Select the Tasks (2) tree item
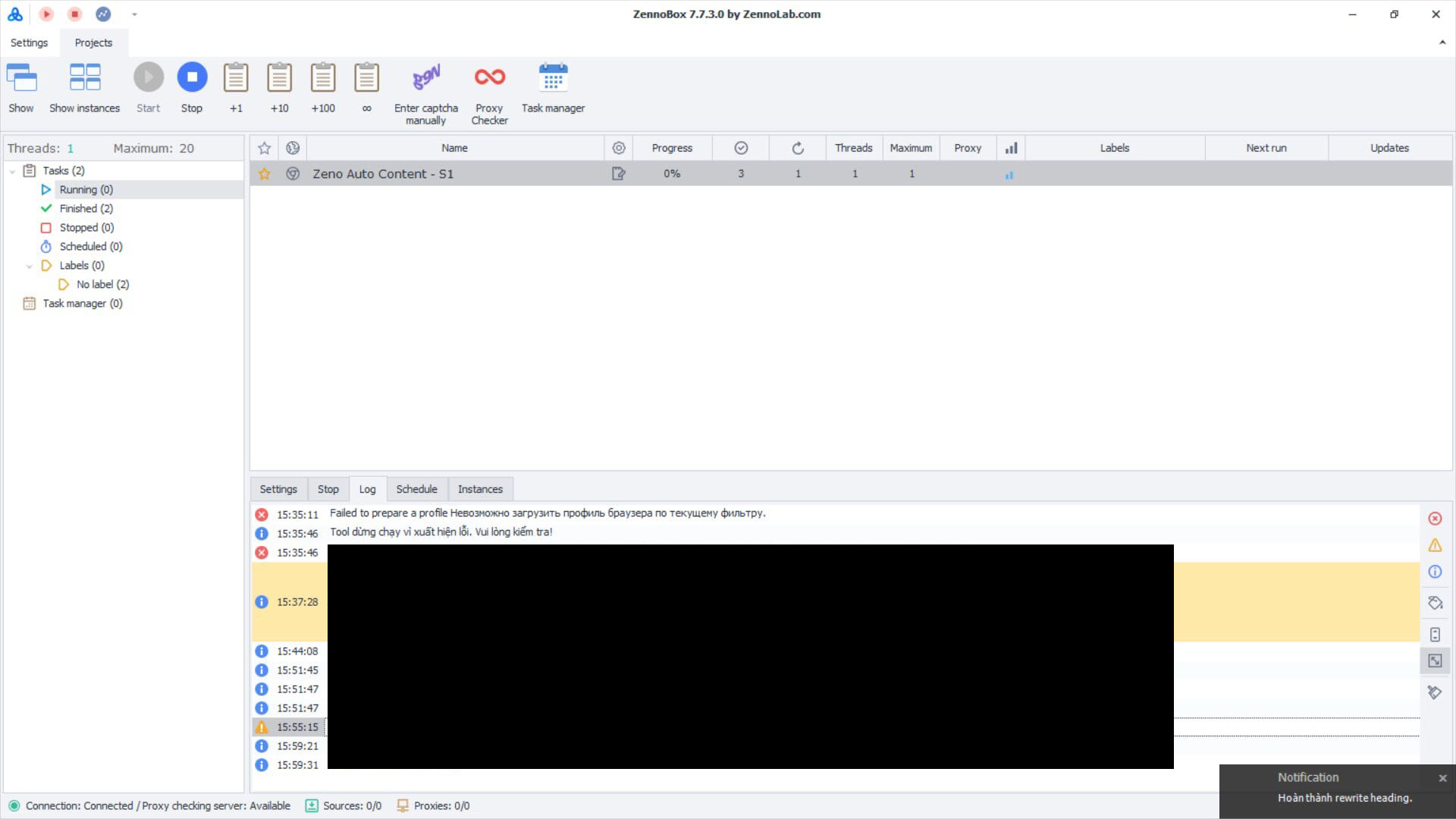 click(64, 171)
